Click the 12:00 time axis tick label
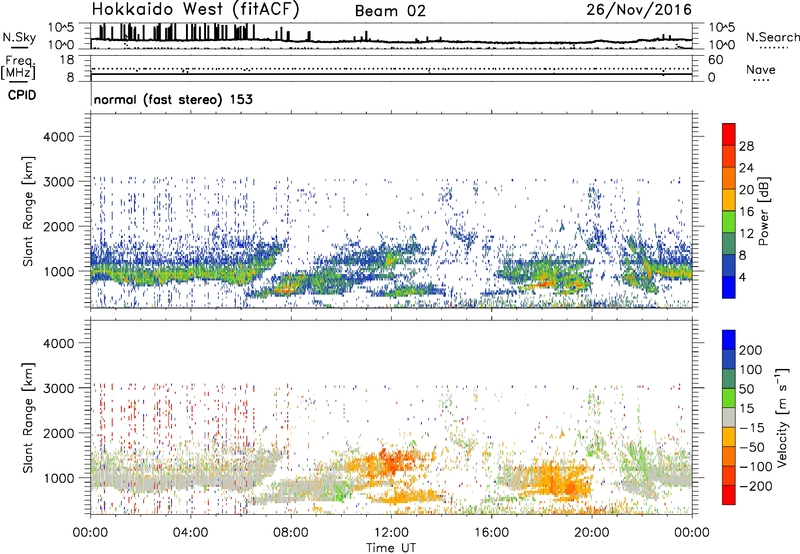This screenshot has width=800, height=554. pyautogui.click(x=391, y=533)
